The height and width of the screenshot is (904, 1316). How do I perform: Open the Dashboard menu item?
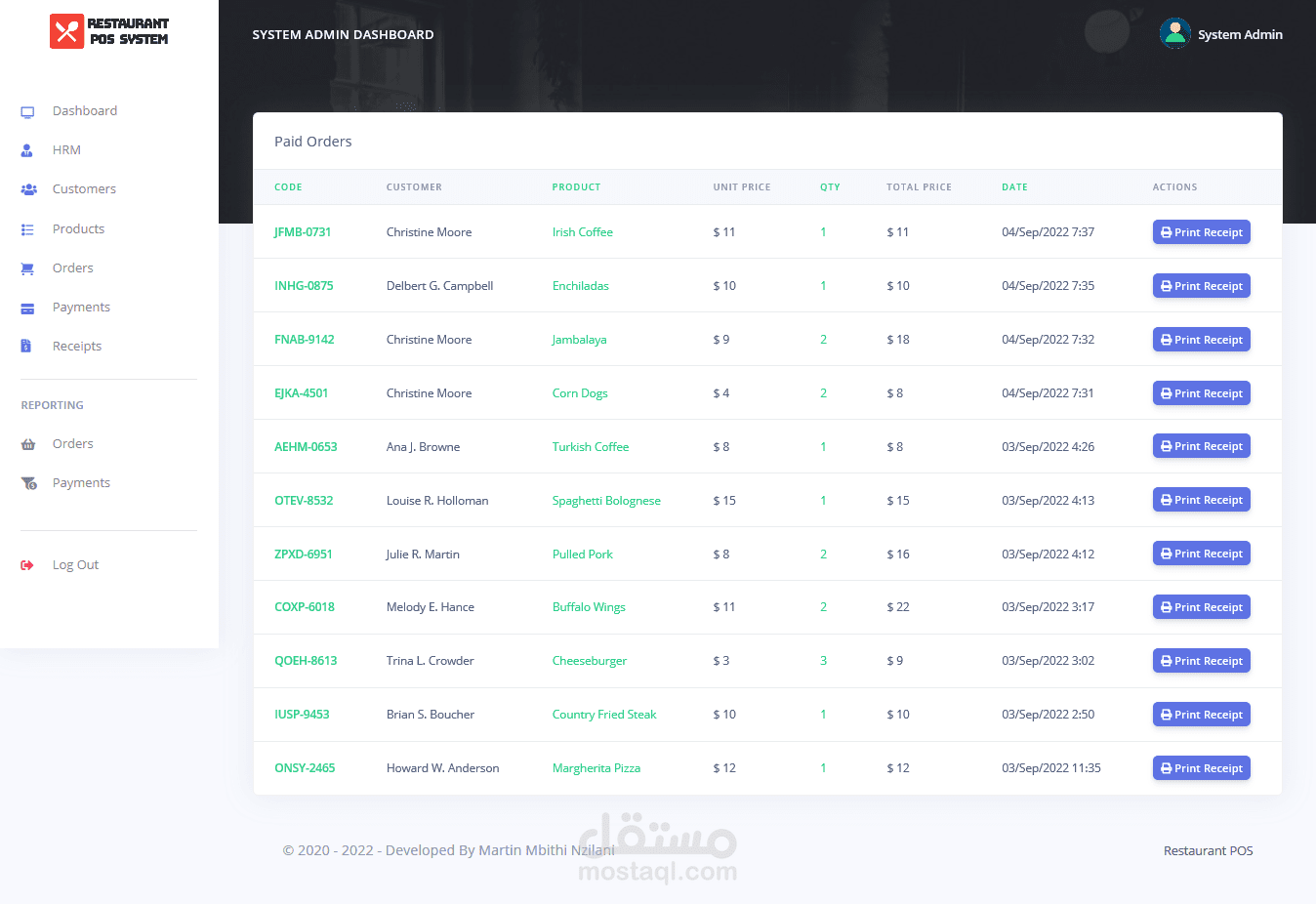(85, 110)
